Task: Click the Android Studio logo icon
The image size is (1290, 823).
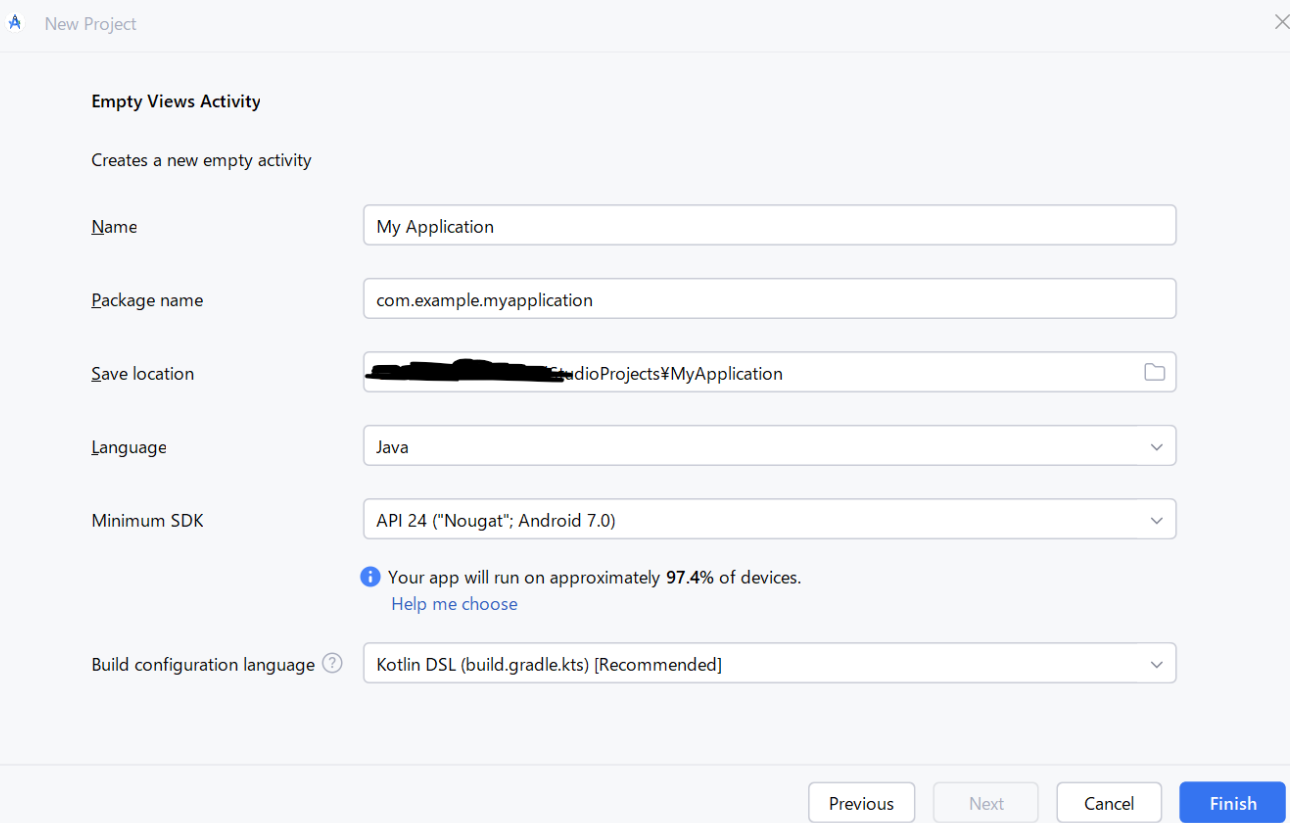Action: coord(15,21)
